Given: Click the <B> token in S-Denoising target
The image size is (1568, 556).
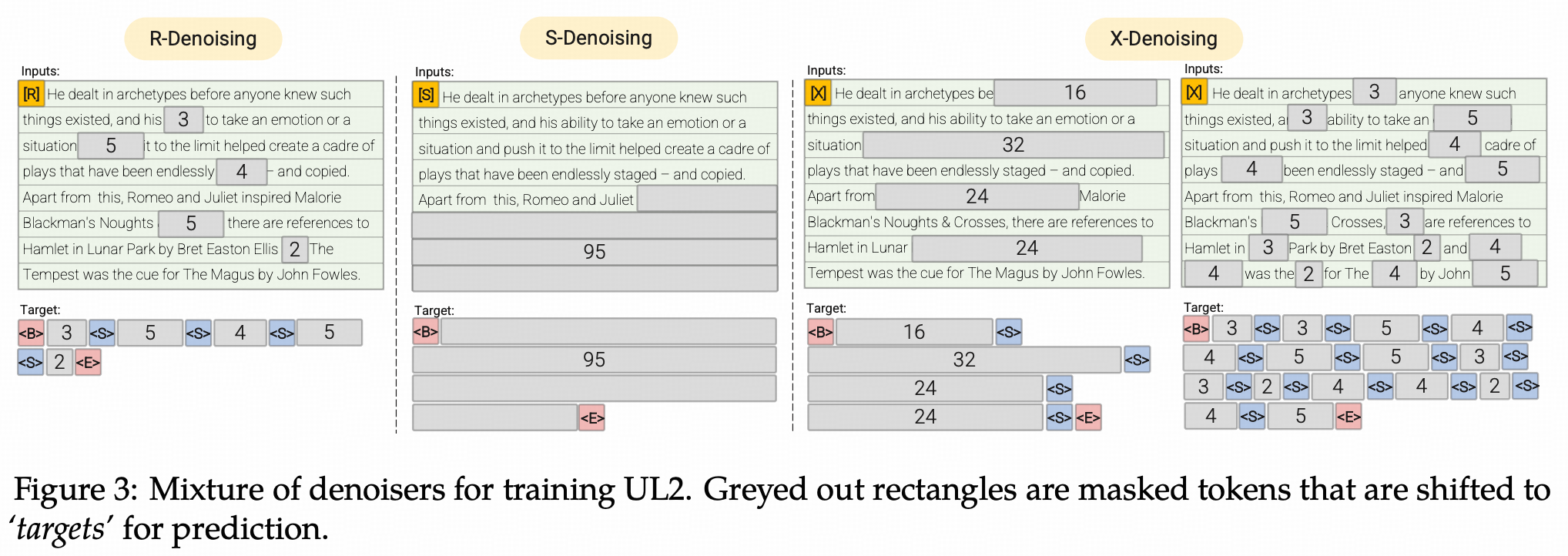Looking at the screenshot, I should pyautogui.click(x=425, y=332).
